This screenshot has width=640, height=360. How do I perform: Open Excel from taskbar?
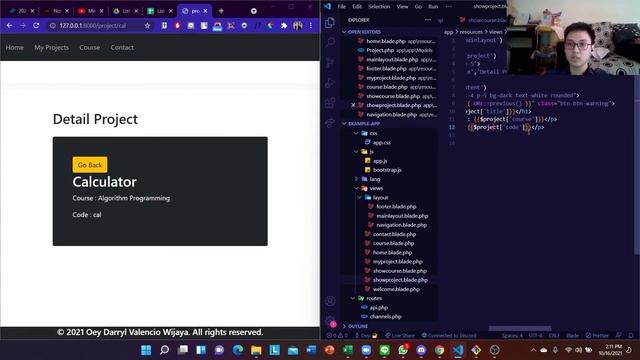(x=348, y=350)
